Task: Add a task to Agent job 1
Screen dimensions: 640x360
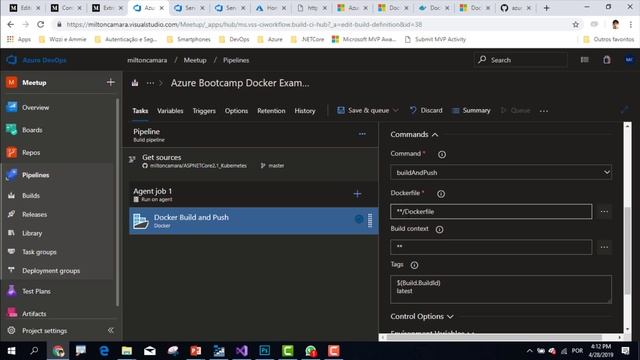Action: [x=357, y=194]
